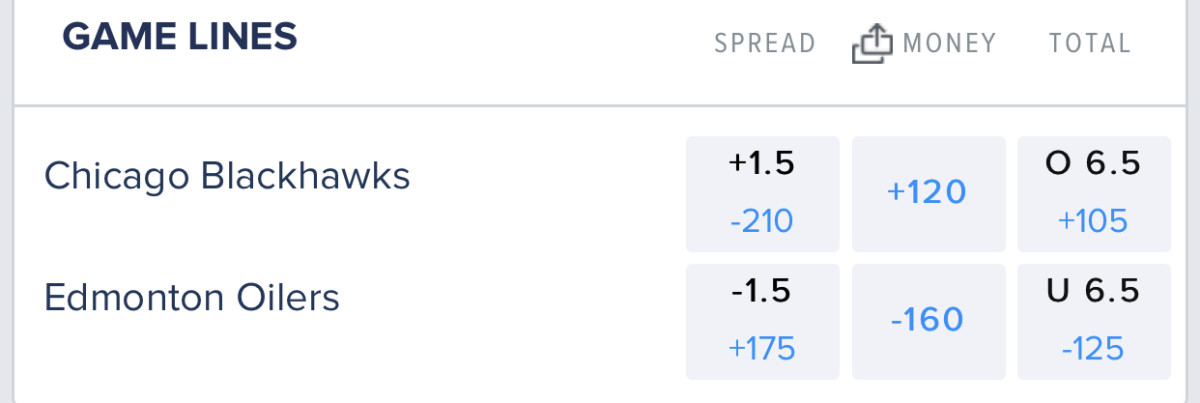
Task: Open the Edmonton Oilers team name
Action: point(192,298)
